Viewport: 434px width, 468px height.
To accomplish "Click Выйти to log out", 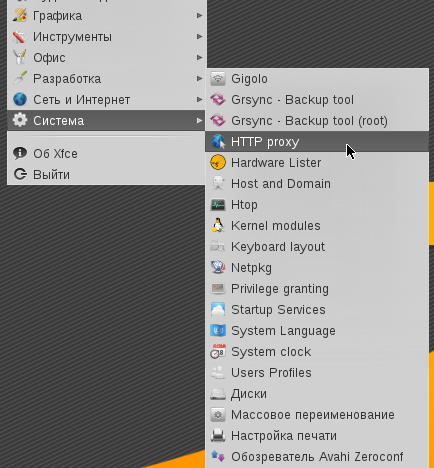I will tap(107, 174).
